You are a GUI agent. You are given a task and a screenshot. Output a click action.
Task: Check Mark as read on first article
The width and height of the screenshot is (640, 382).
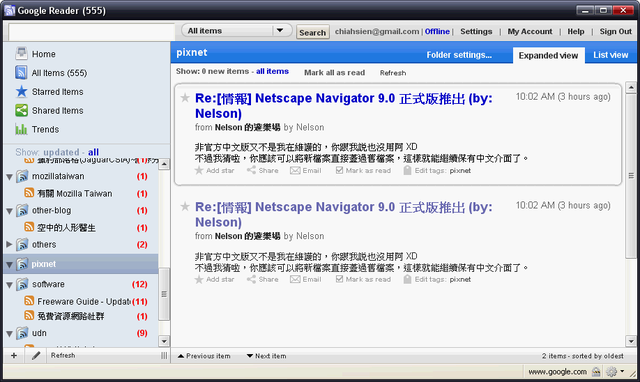[339, 170]
